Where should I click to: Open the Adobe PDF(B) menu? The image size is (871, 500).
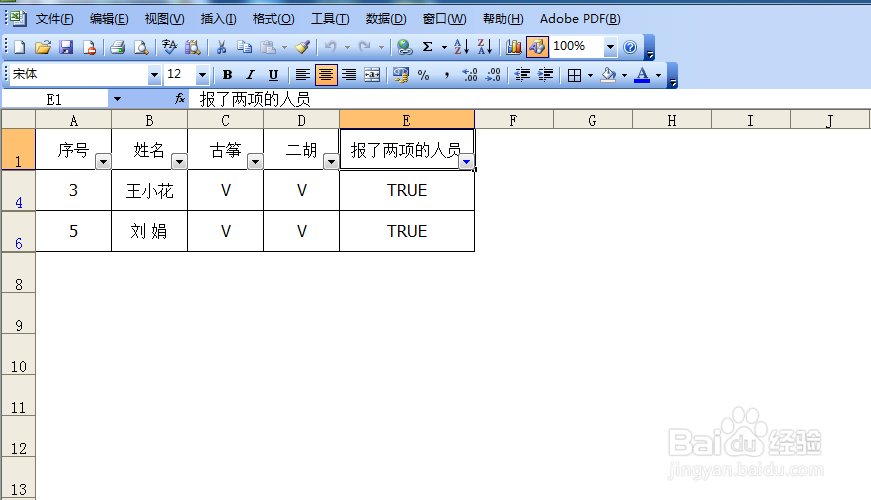coord(580,19)
